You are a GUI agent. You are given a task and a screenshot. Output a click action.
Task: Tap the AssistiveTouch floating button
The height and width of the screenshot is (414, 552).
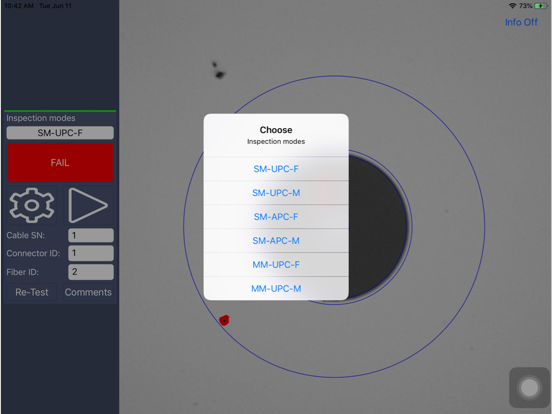pos(529,388)
